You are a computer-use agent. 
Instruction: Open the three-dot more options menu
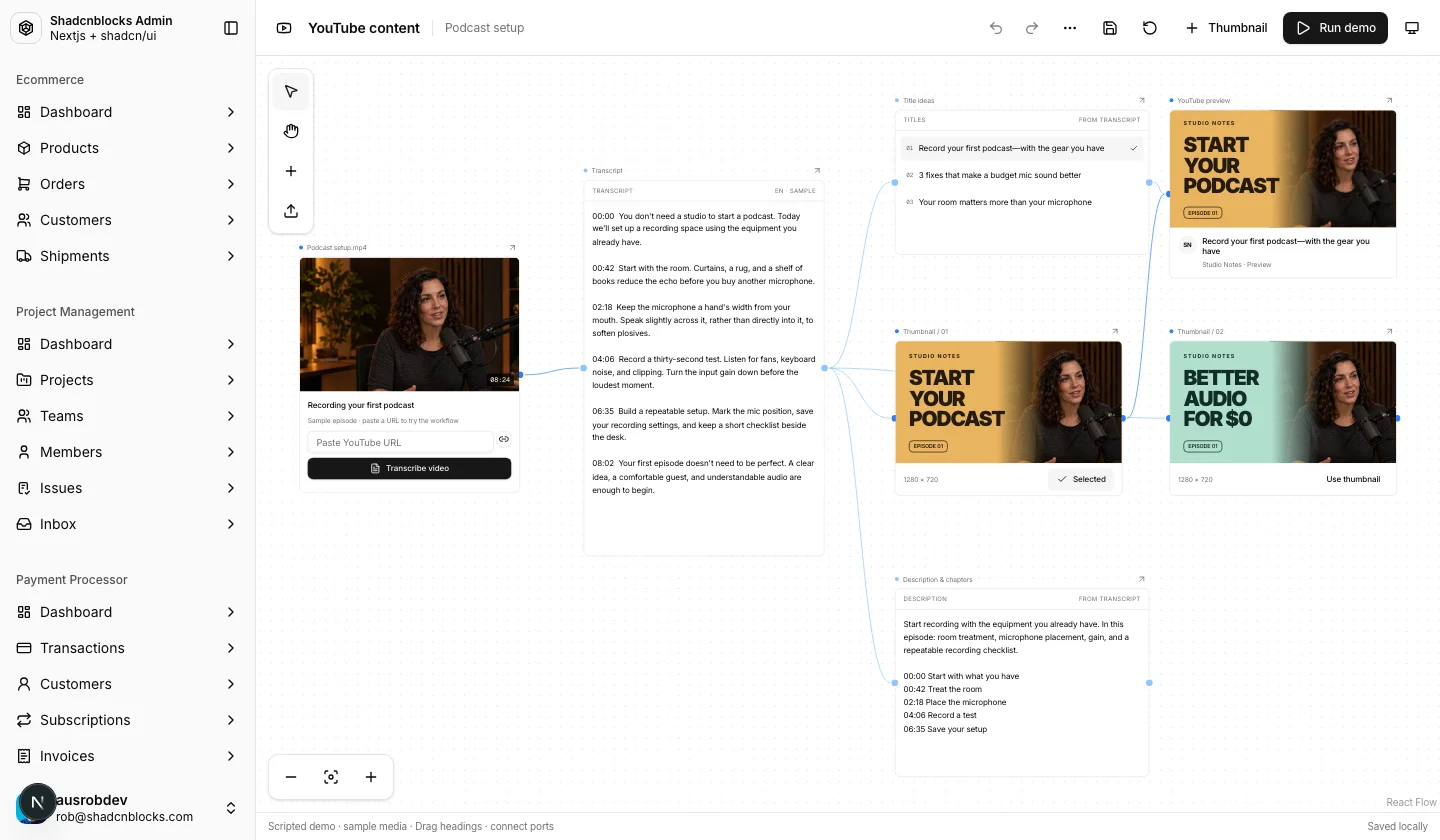pyautogui.click(x=1070, y=28)
